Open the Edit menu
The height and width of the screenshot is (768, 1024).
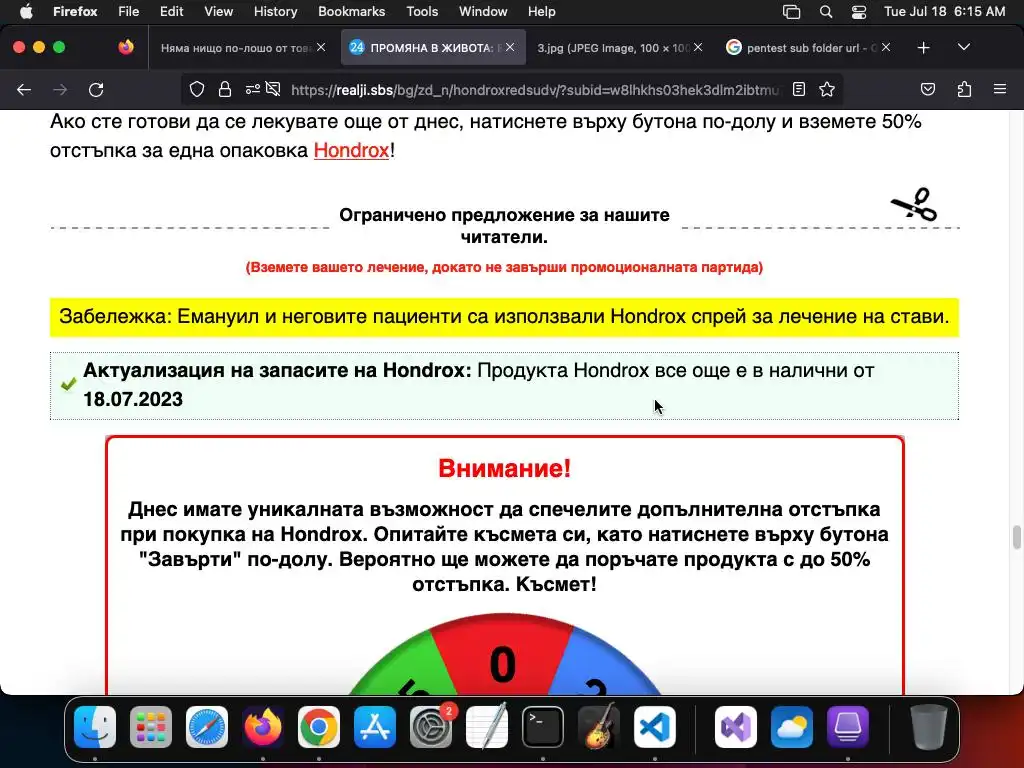(171, 12)
